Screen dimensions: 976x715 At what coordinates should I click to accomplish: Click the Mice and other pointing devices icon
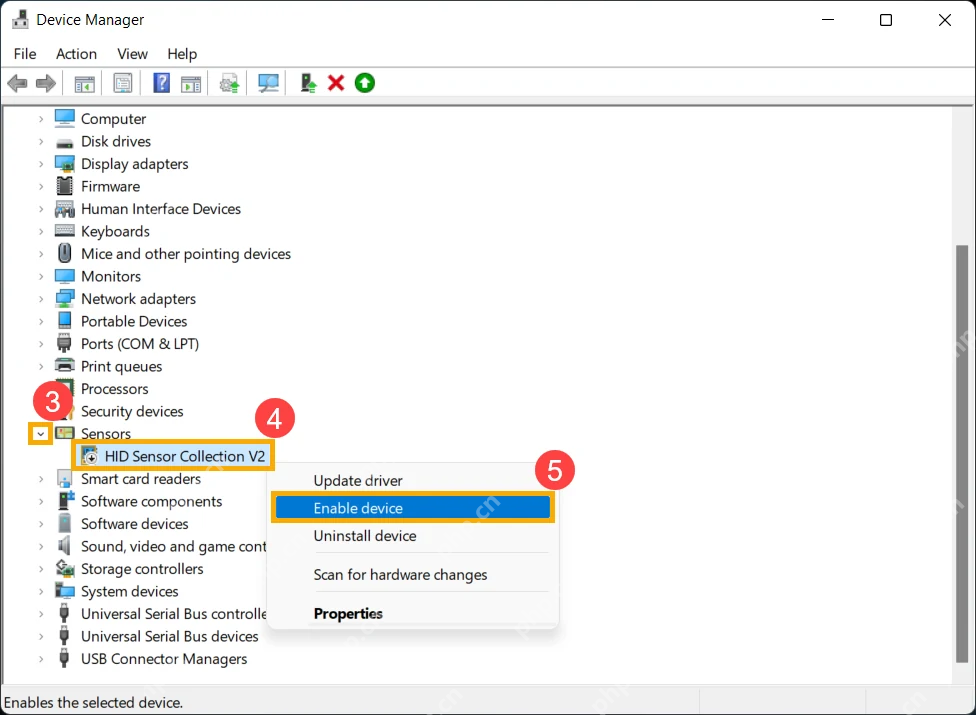coord(65,253)
